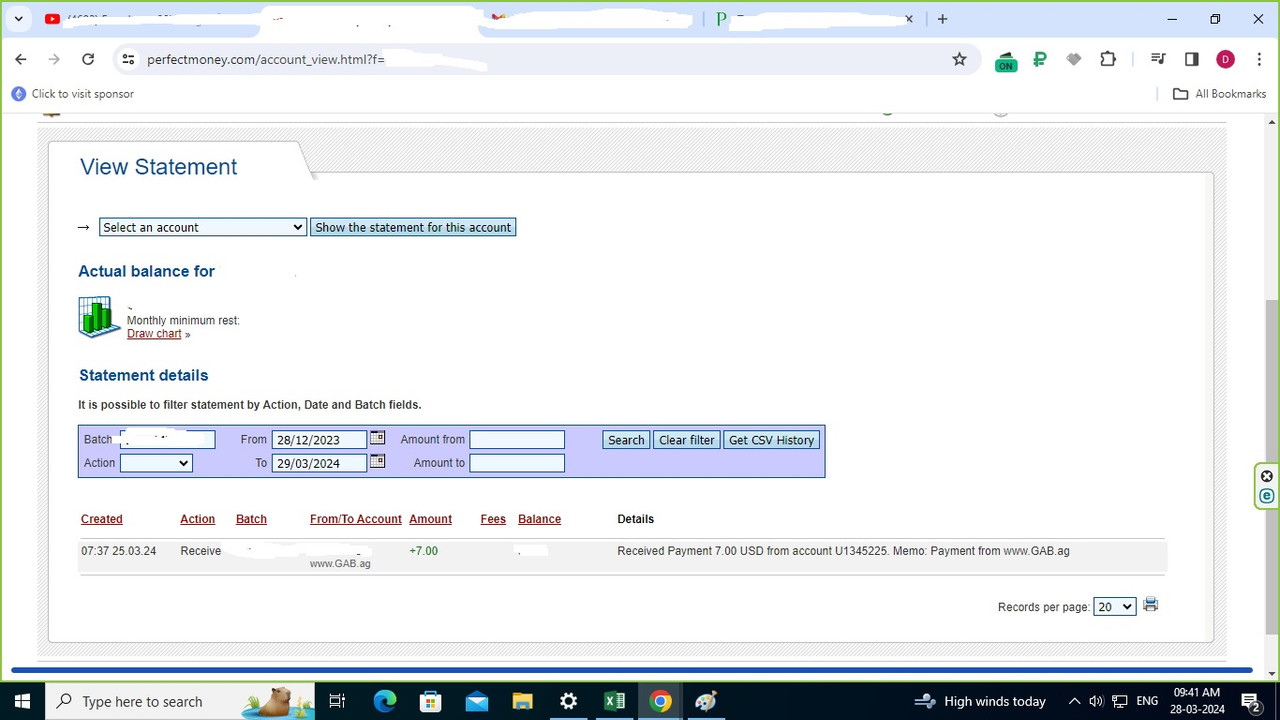
Task: Click the 'Amount from' input field
Action: point(517,440)
